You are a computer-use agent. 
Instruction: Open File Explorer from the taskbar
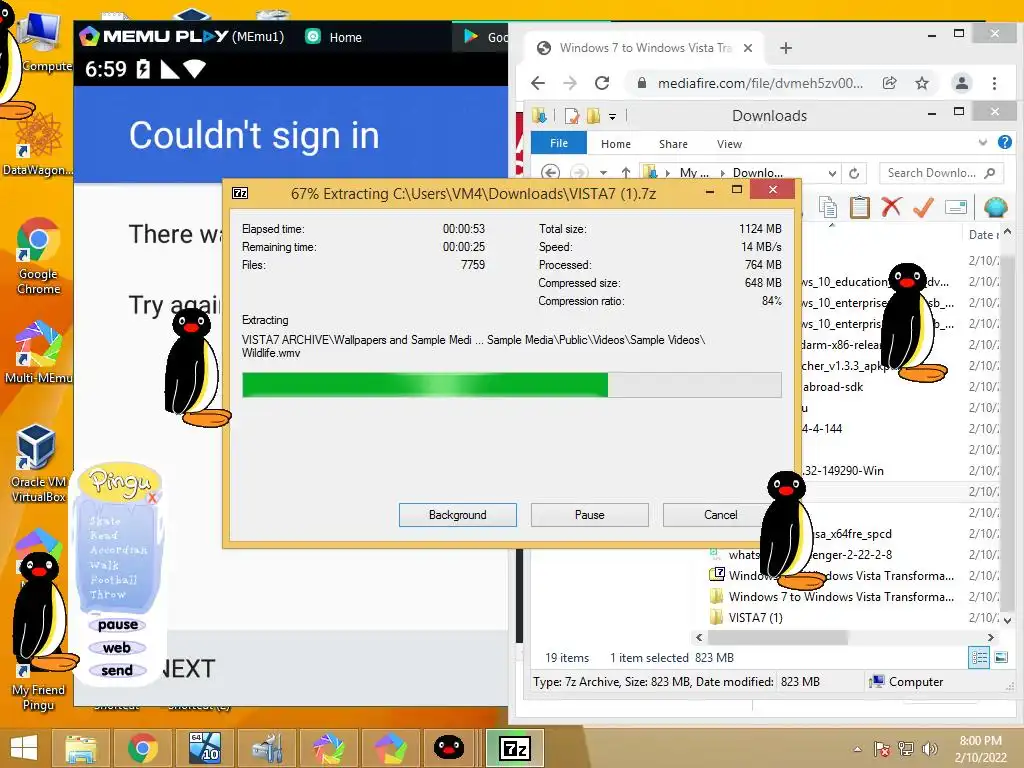click(x=81, y=748)
